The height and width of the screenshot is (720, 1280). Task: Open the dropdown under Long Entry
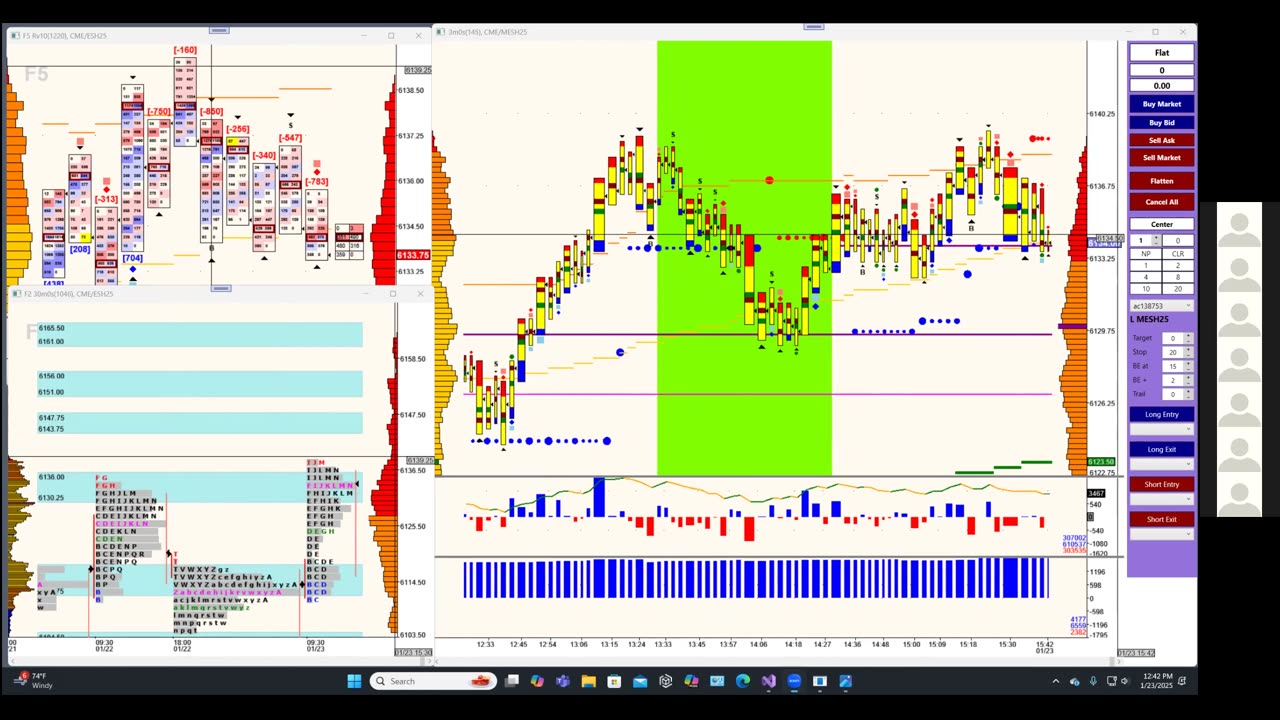tap(1161, 429)
